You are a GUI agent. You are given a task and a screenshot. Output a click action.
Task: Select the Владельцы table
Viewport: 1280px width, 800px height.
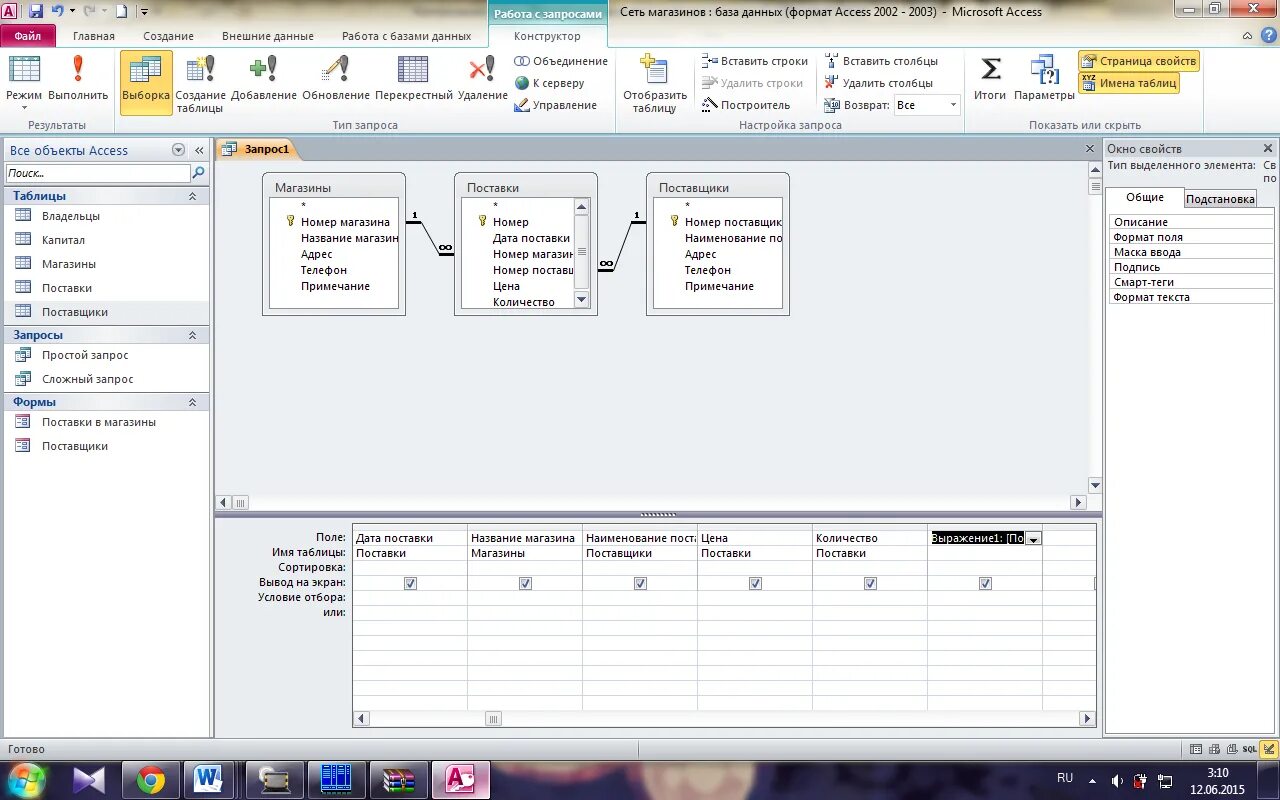tap(106, 216)
